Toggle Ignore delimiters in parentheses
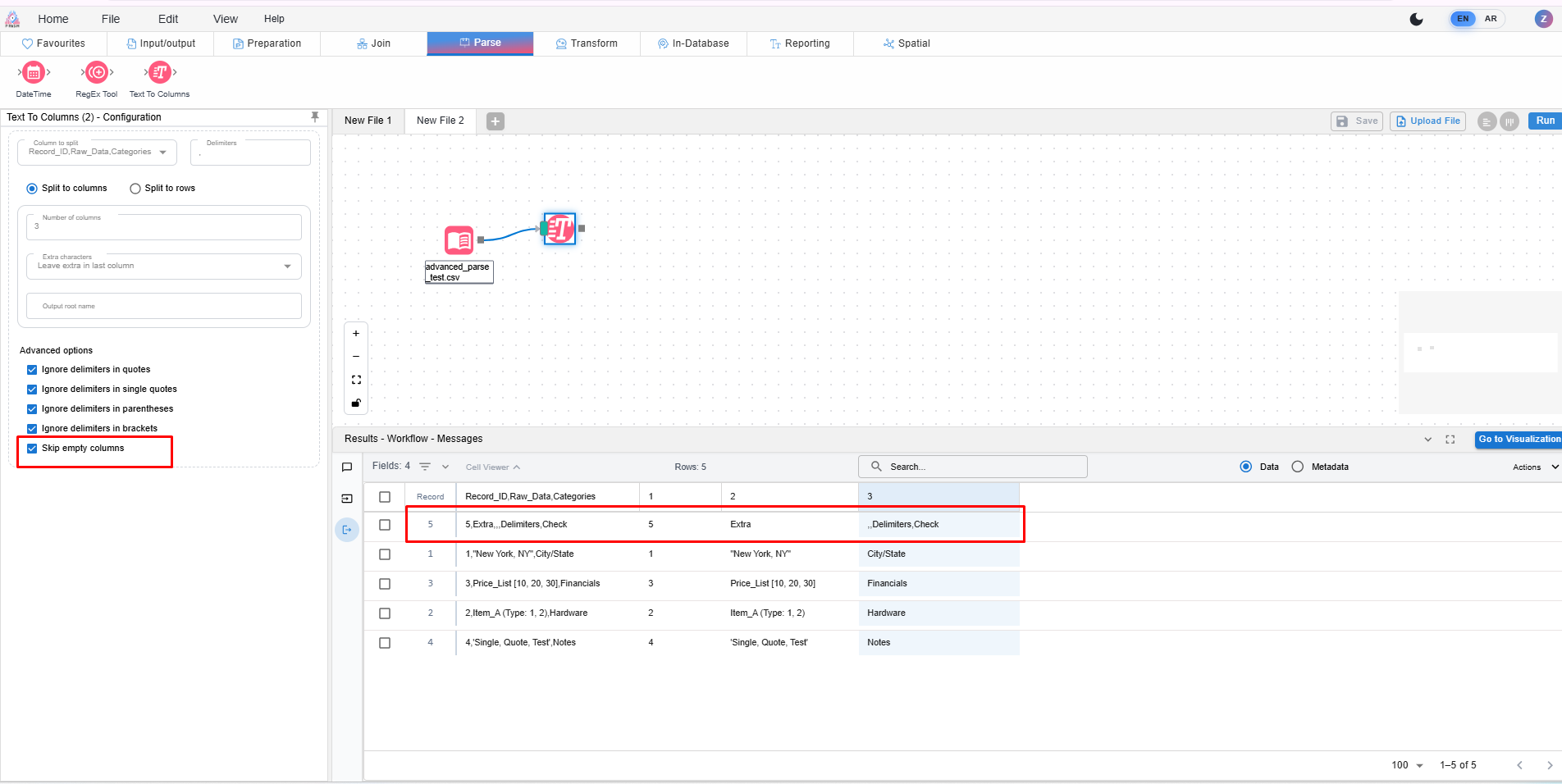Viewport: 1562px width, 784px height. click(32, 409)
